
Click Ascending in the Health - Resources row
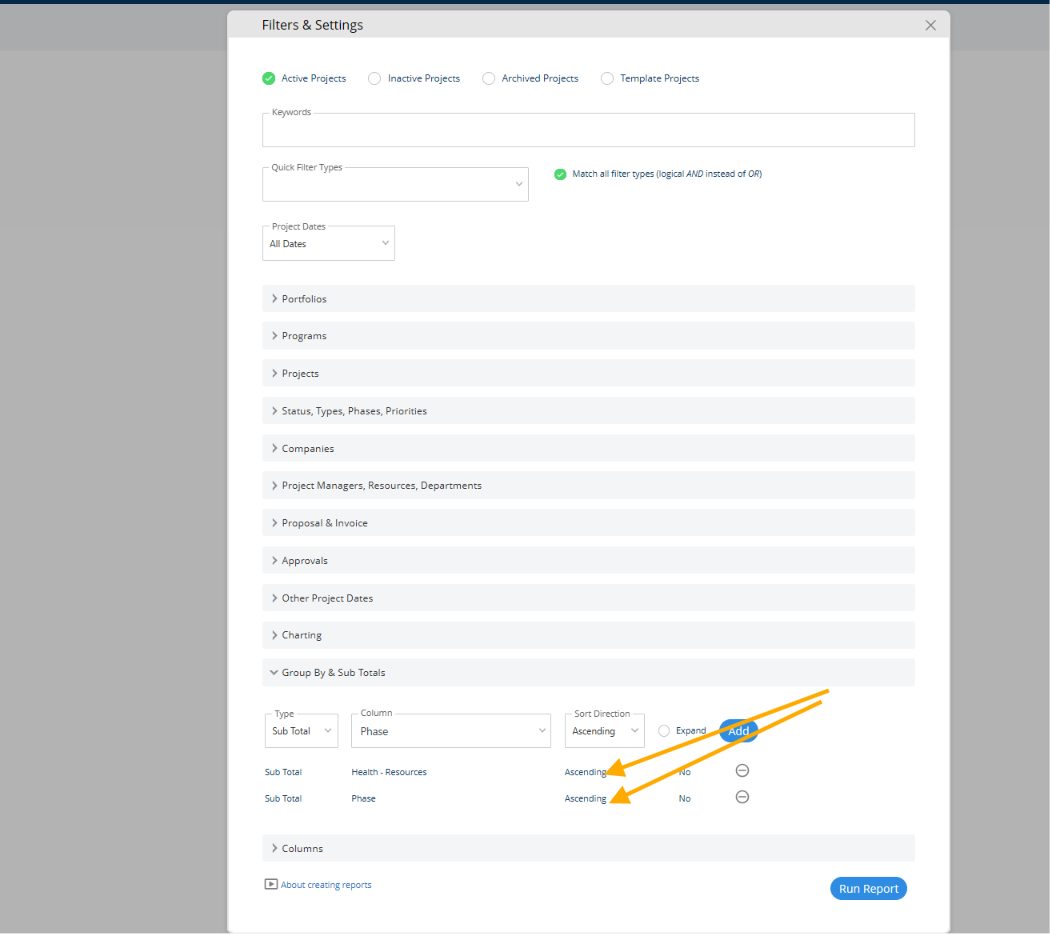tap(585, 772)
